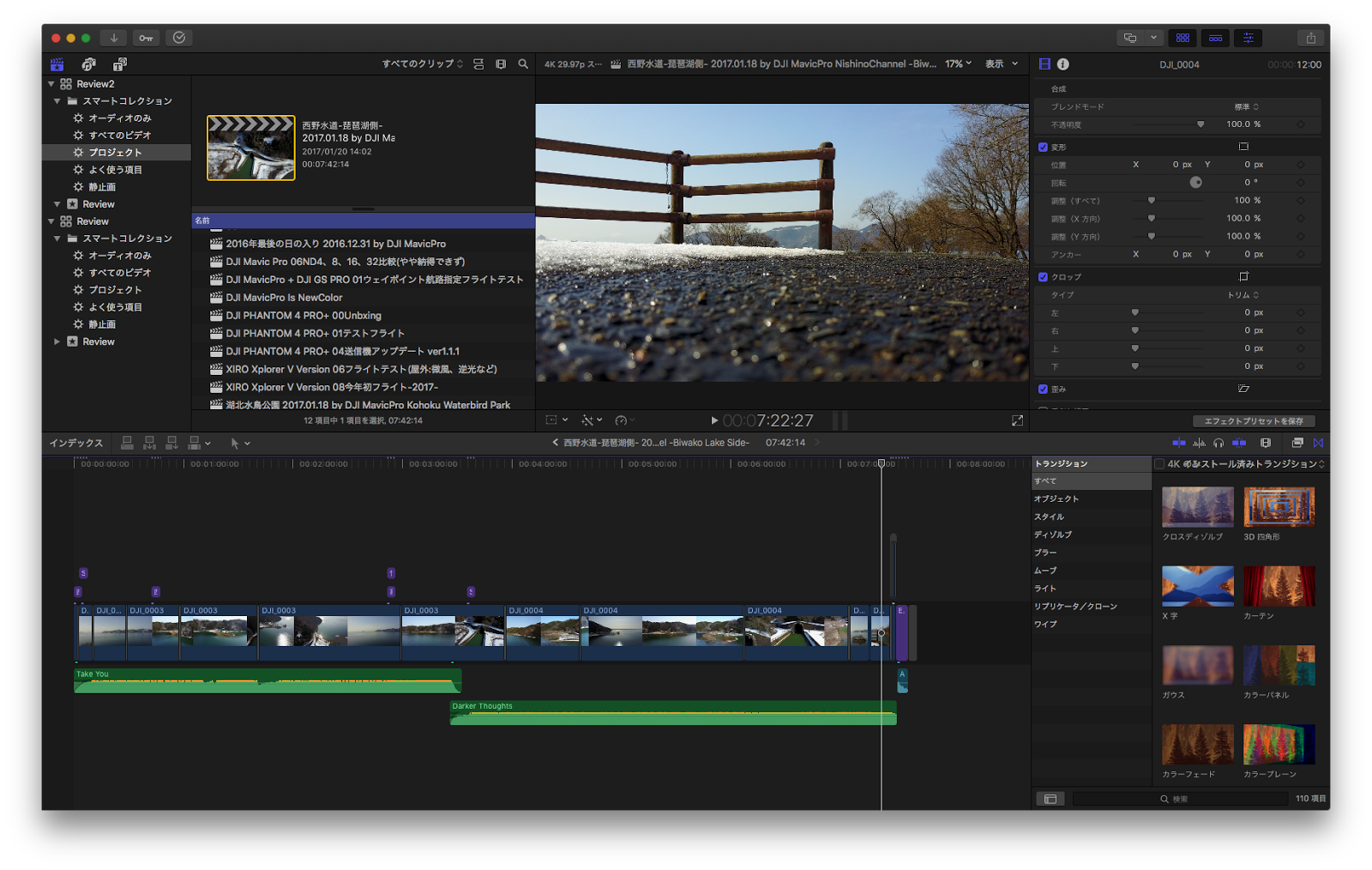The height and width of the screenshot is (870, 1372).
Task: Show Background Tasks checkmark icon
Action: pos(178,38)
